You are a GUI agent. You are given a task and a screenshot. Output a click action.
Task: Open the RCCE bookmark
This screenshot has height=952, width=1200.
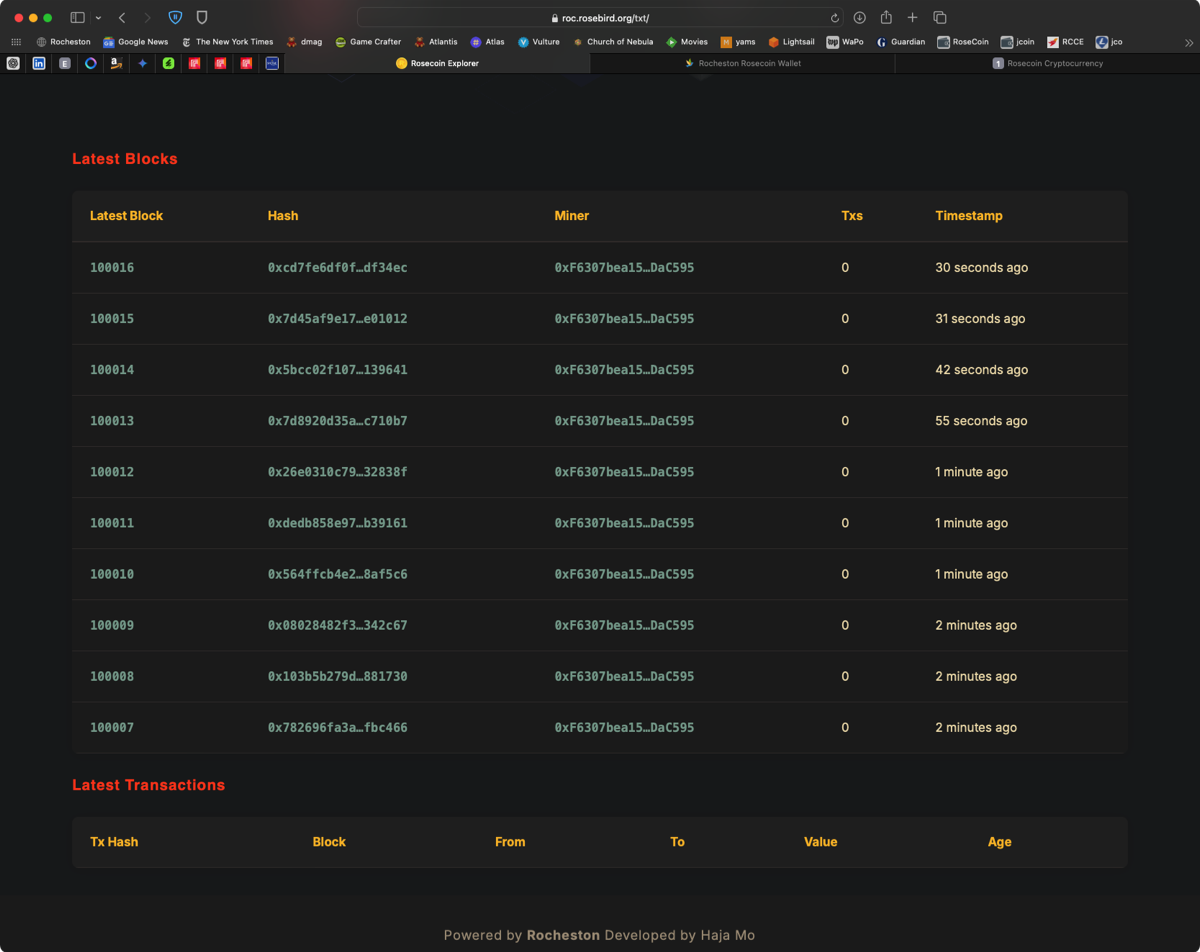1065,42
